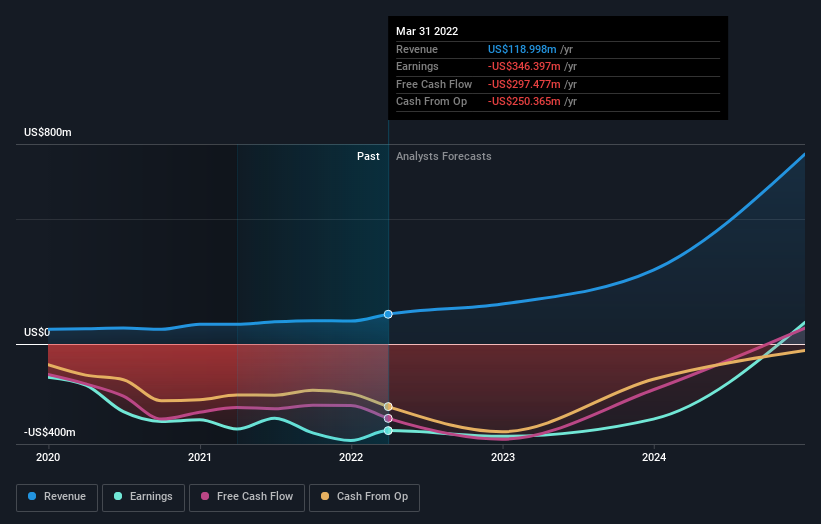Select the blue Revenue data point marker
The height and width of the screenshot is (524, 821).
pos(388,314)
